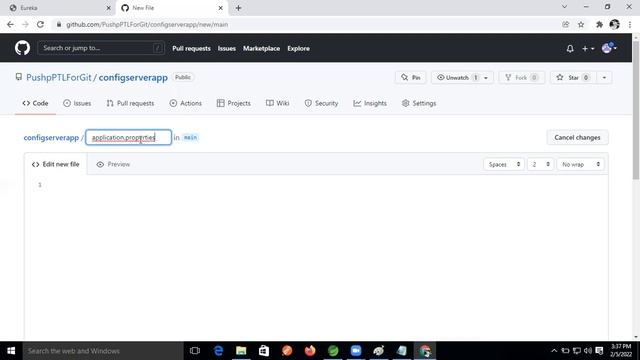The width and height of the screenshot is (640, 360).
Task: Show hidden system tray icons
Action: [554, 351]
